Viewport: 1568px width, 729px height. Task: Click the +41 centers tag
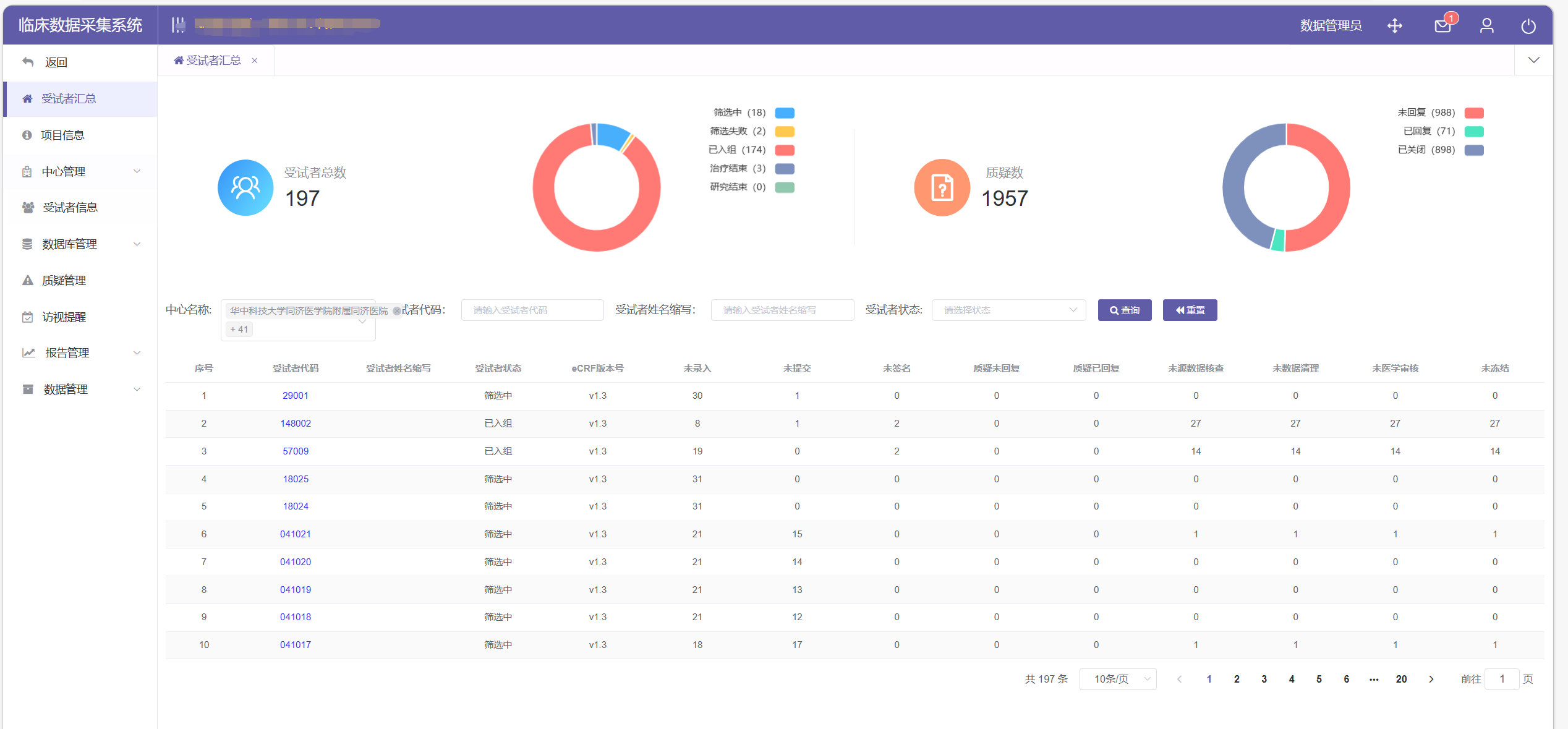click(x=239, y=330)
